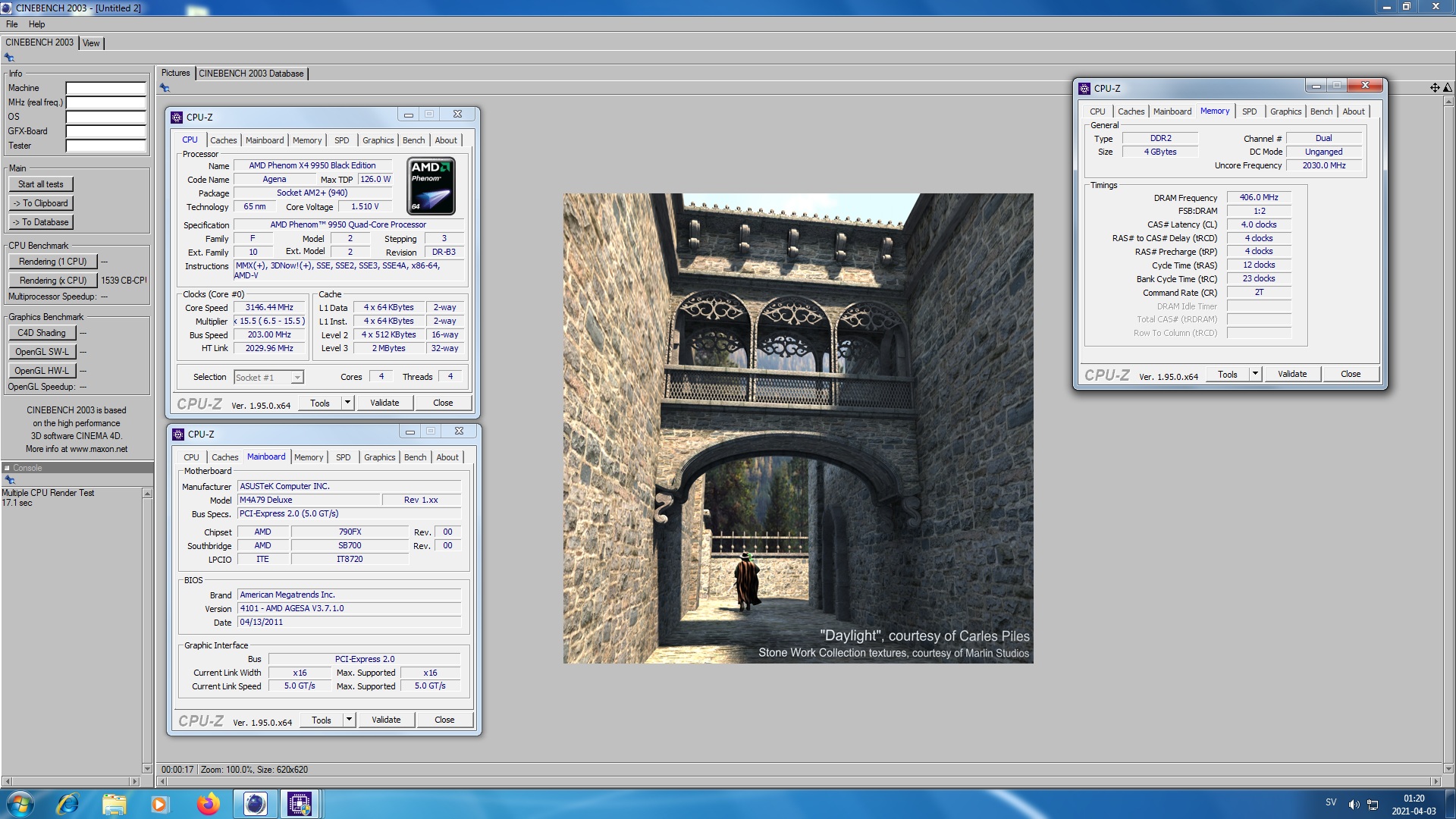Viewport: 1456px width, 819px height.
Task: Start the C4D Shading test
Action: click(42, 333)
